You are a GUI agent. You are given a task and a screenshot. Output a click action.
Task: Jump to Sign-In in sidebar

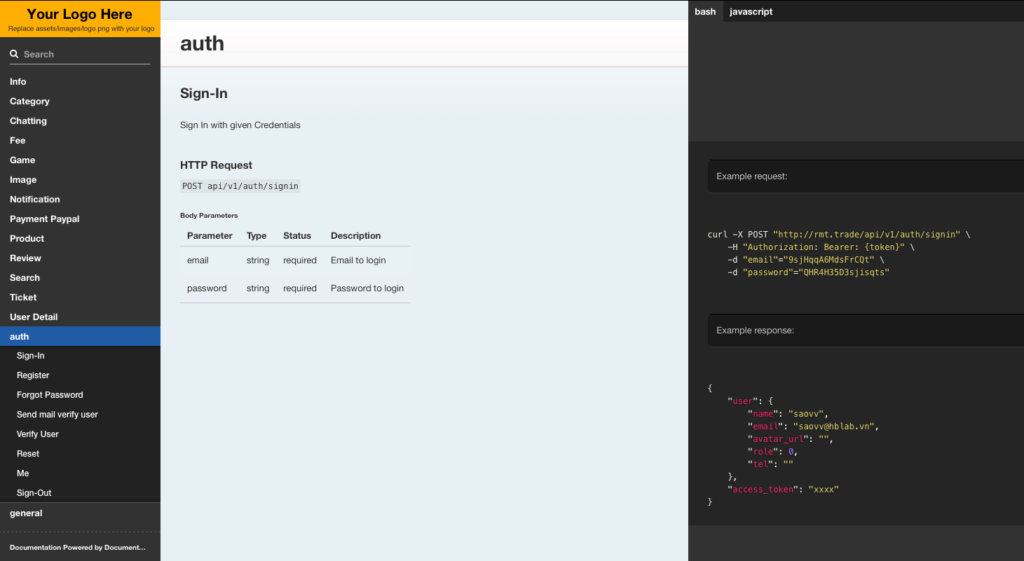coord(80,356)
